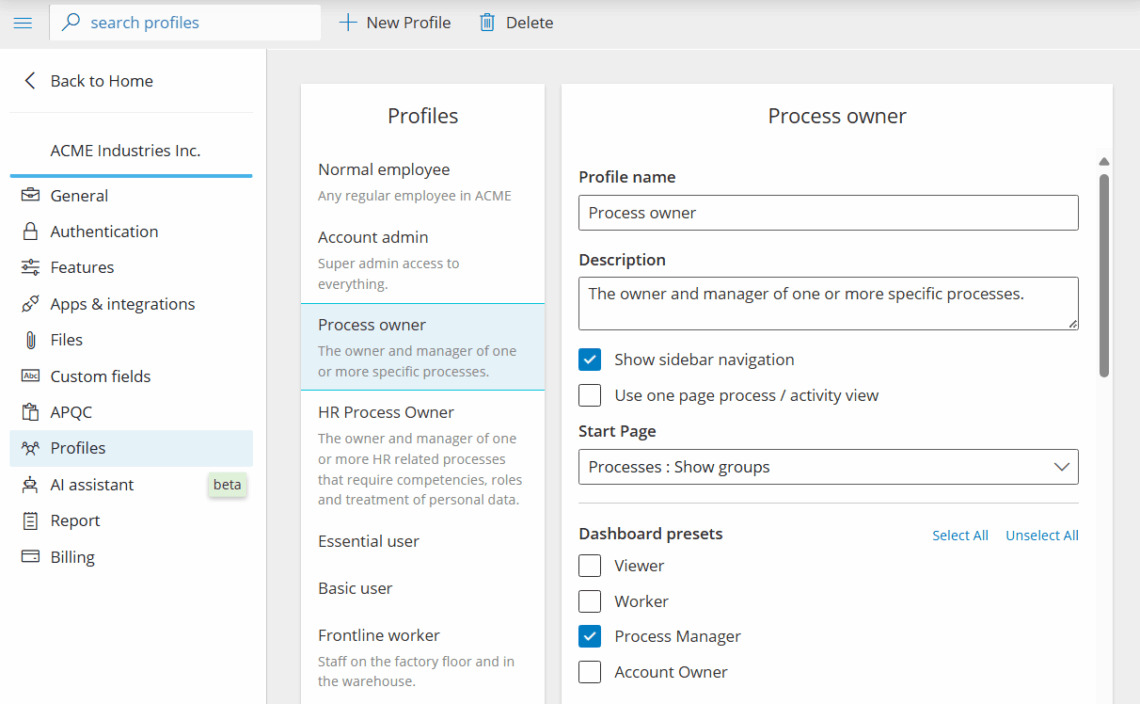The width and height of the screenshot is (1140, 704).
Task: Open the hamburger menu icon
Action: coord(23,22)
